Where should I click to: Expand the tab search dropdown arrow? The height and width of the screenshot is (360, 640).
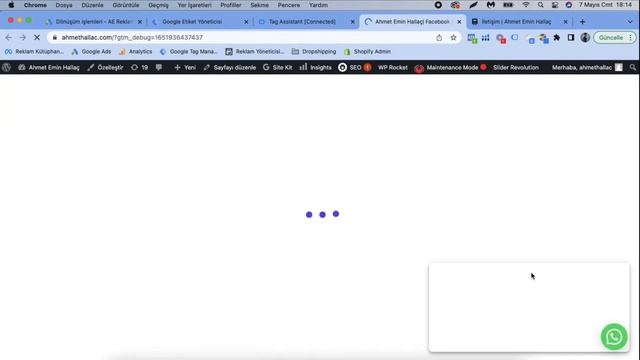[x=630, y=22]
